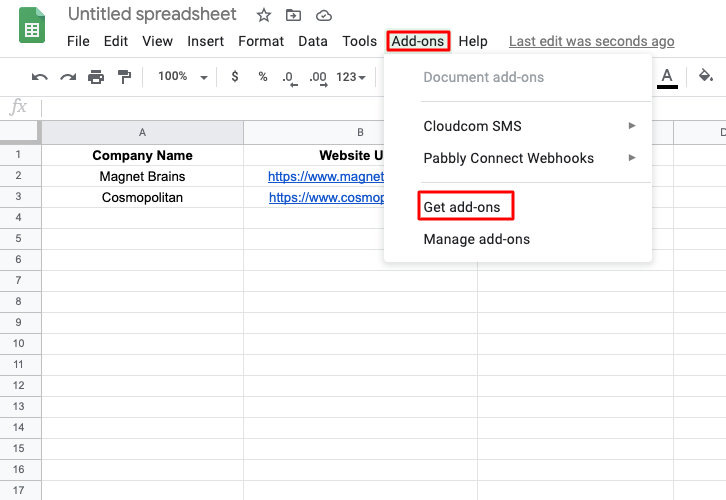This screenshot has height=500, width=726.
Task: Open the File menu
Action: pos(78,41)
